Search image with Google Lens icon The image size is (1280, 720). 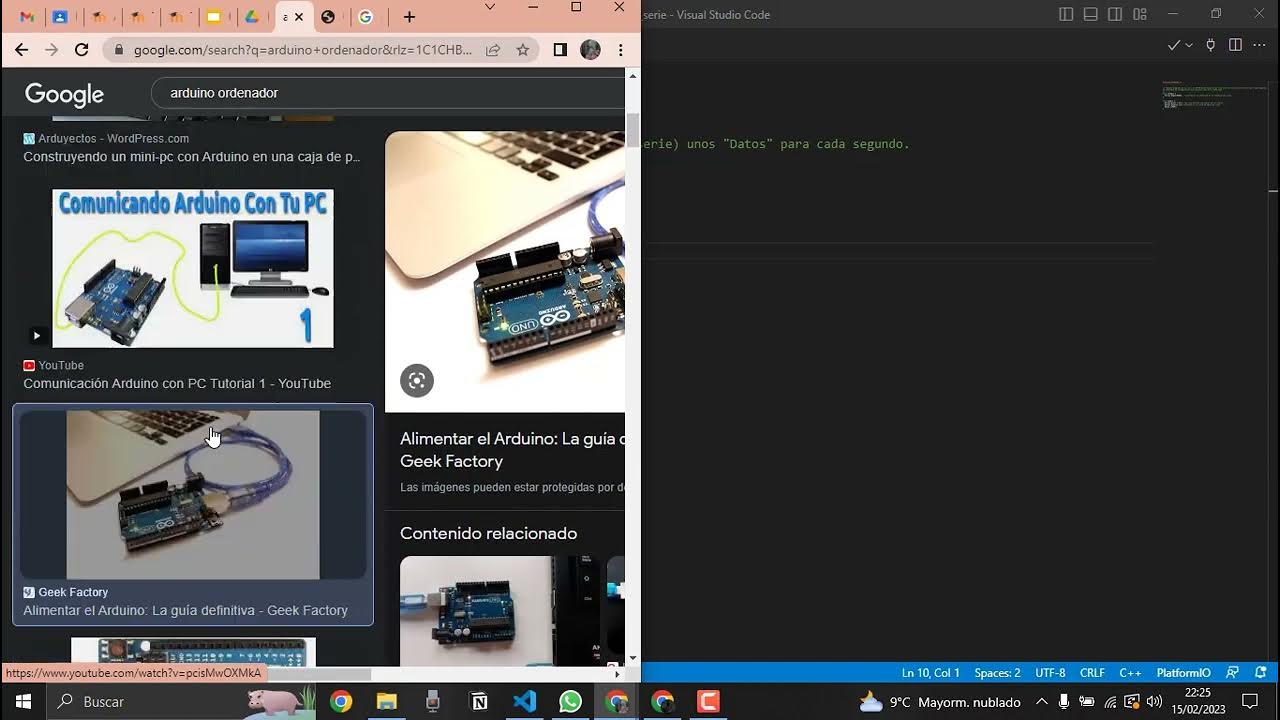(417, 380)
